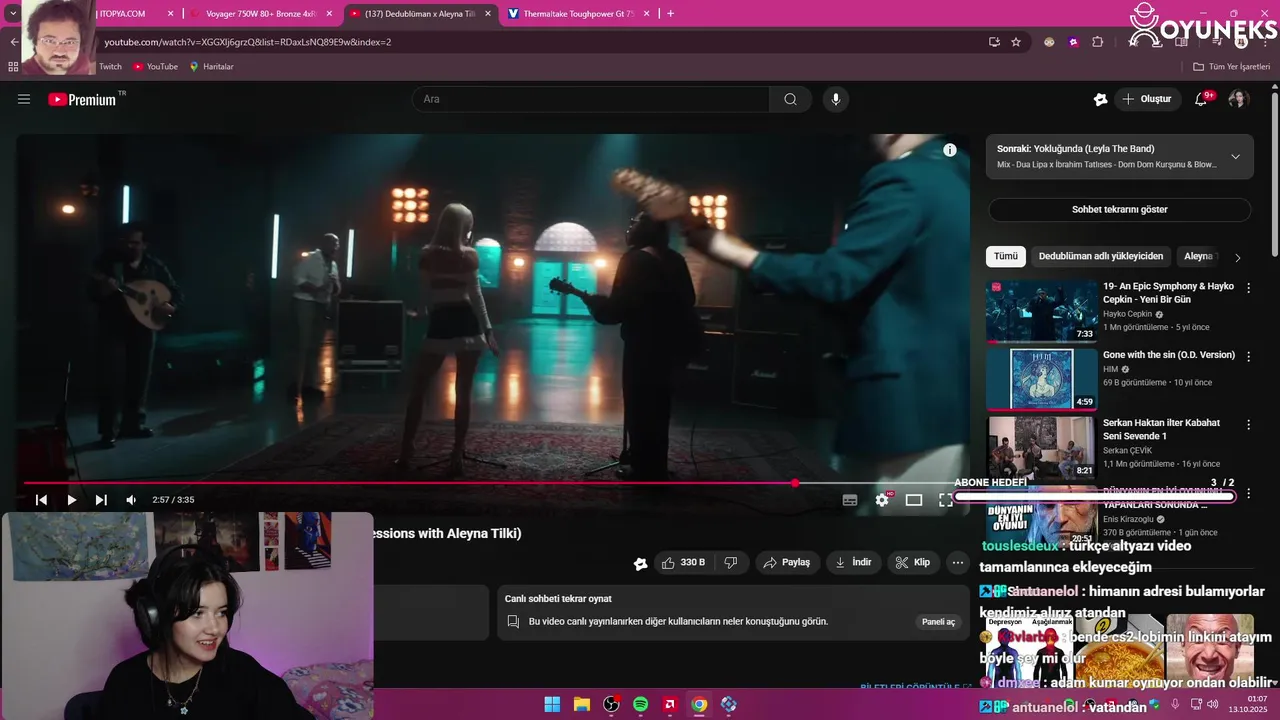The width and height of the screenshot is (1280, 720).
Task: Click the Paylaş share button
Action: click(787, 563)
